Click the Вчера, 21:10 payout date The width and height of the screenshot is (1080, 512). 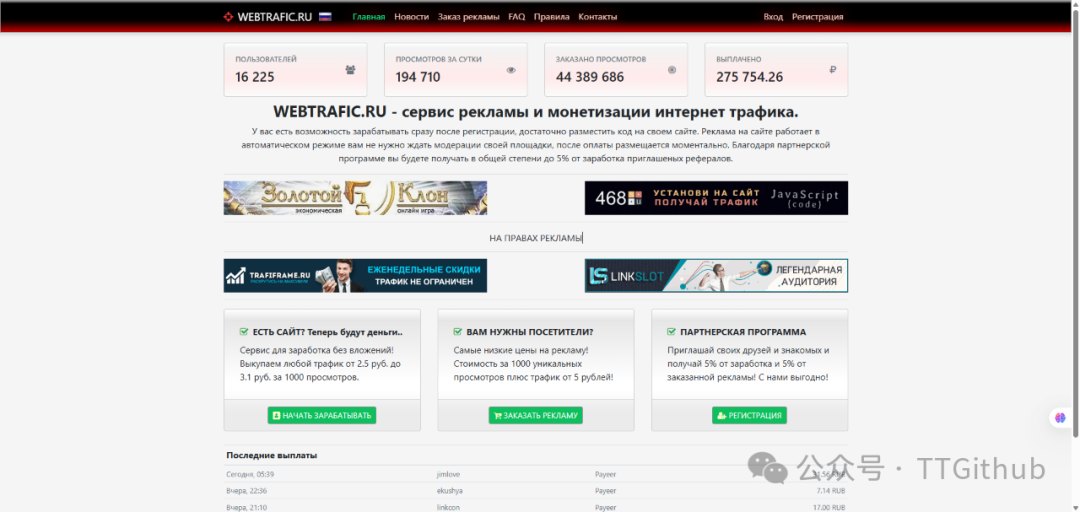[247, 507]
